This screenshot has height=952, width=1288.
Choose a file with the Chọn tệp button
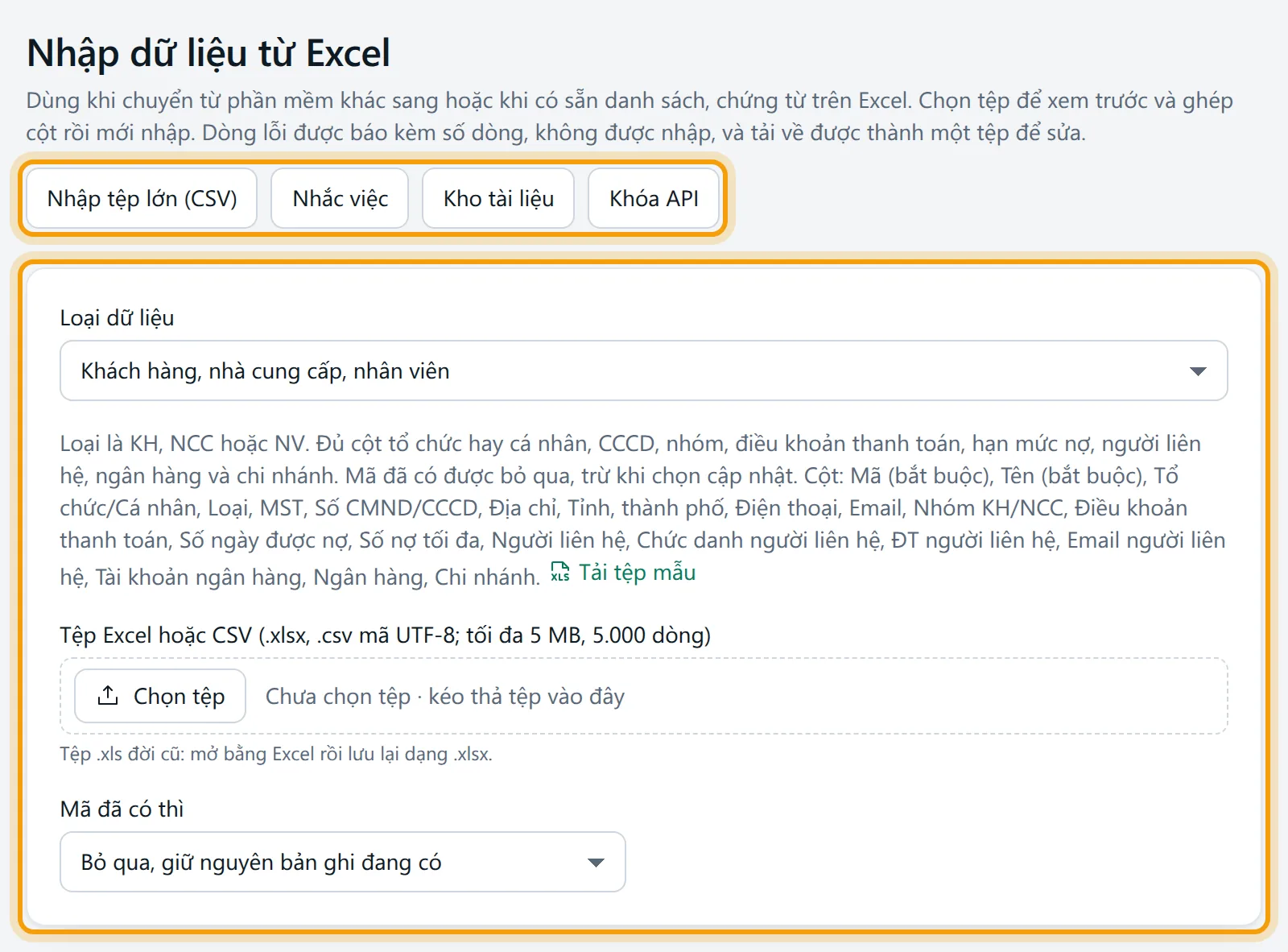(160, 696)
